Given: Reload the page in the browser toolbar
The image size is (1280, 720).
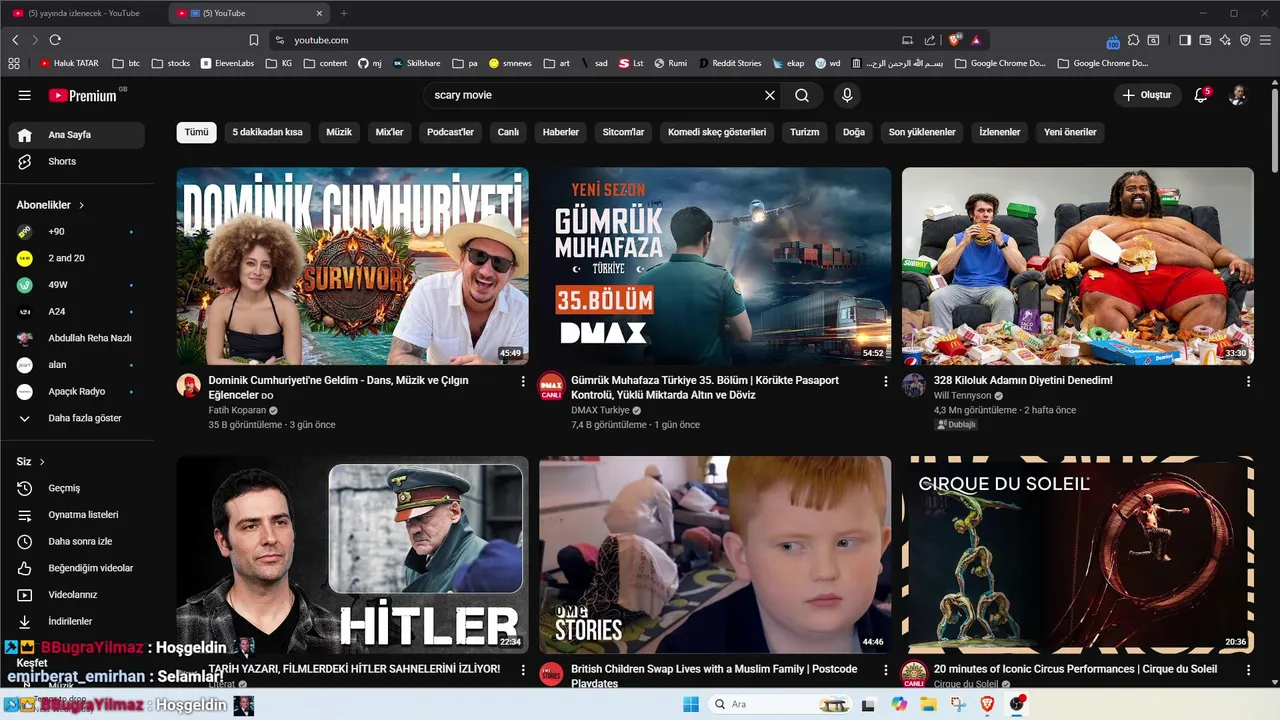Looking at the screenshot, I should [55, 40].
